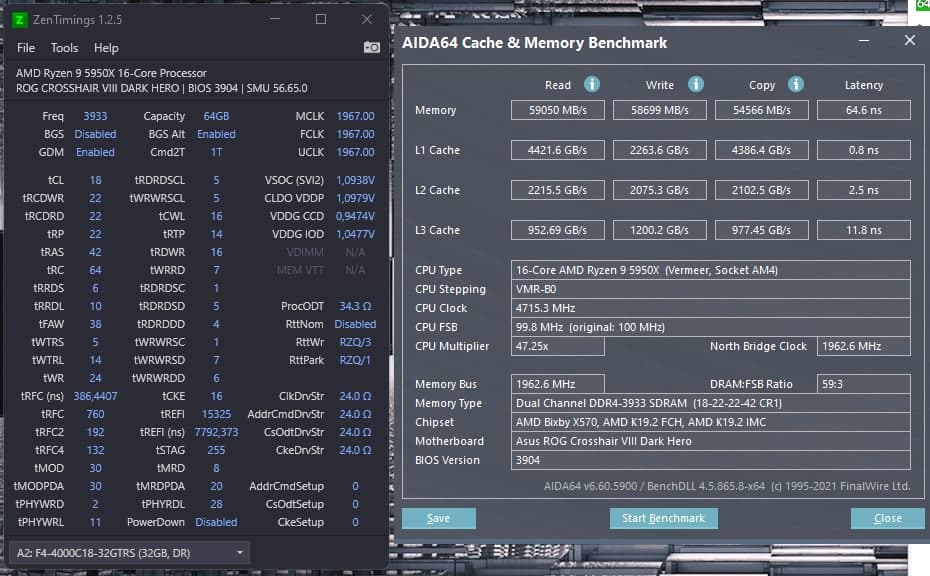Click the Memory Latency 64.6 ns field
This screenshot has width=930, height=576.
(864, 110)
